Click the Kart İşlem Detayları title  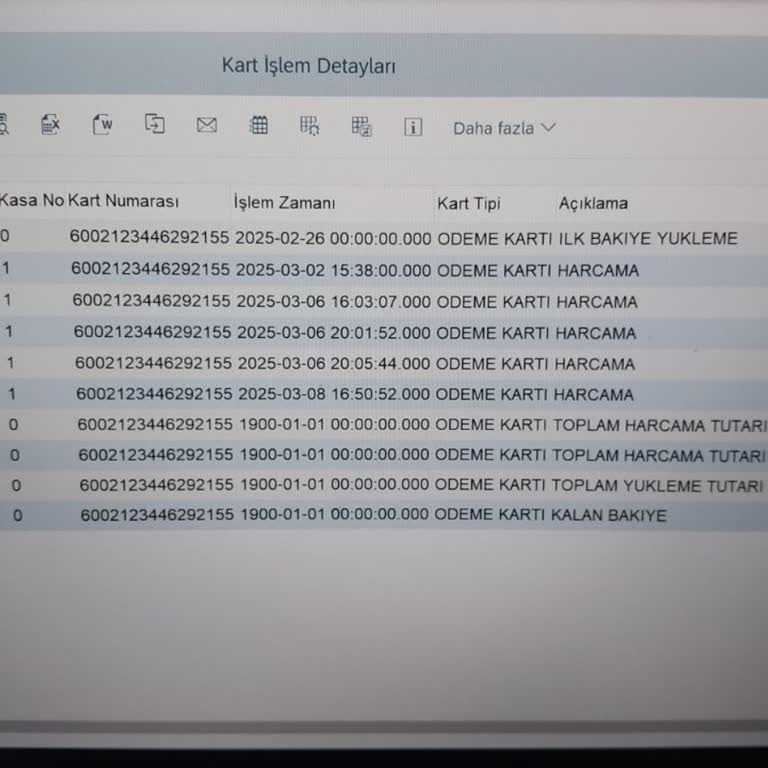[309, 66]
